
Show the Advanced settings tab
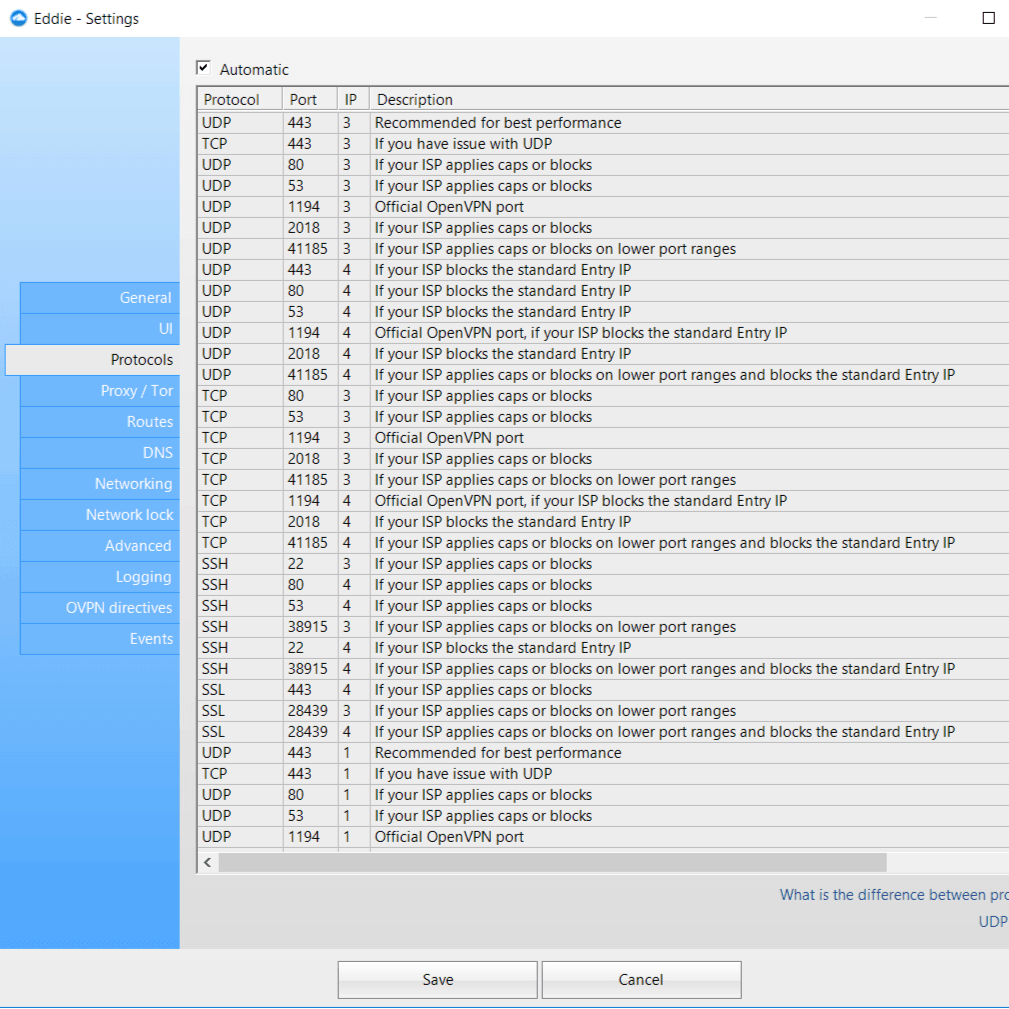click(x=100, y=546)
